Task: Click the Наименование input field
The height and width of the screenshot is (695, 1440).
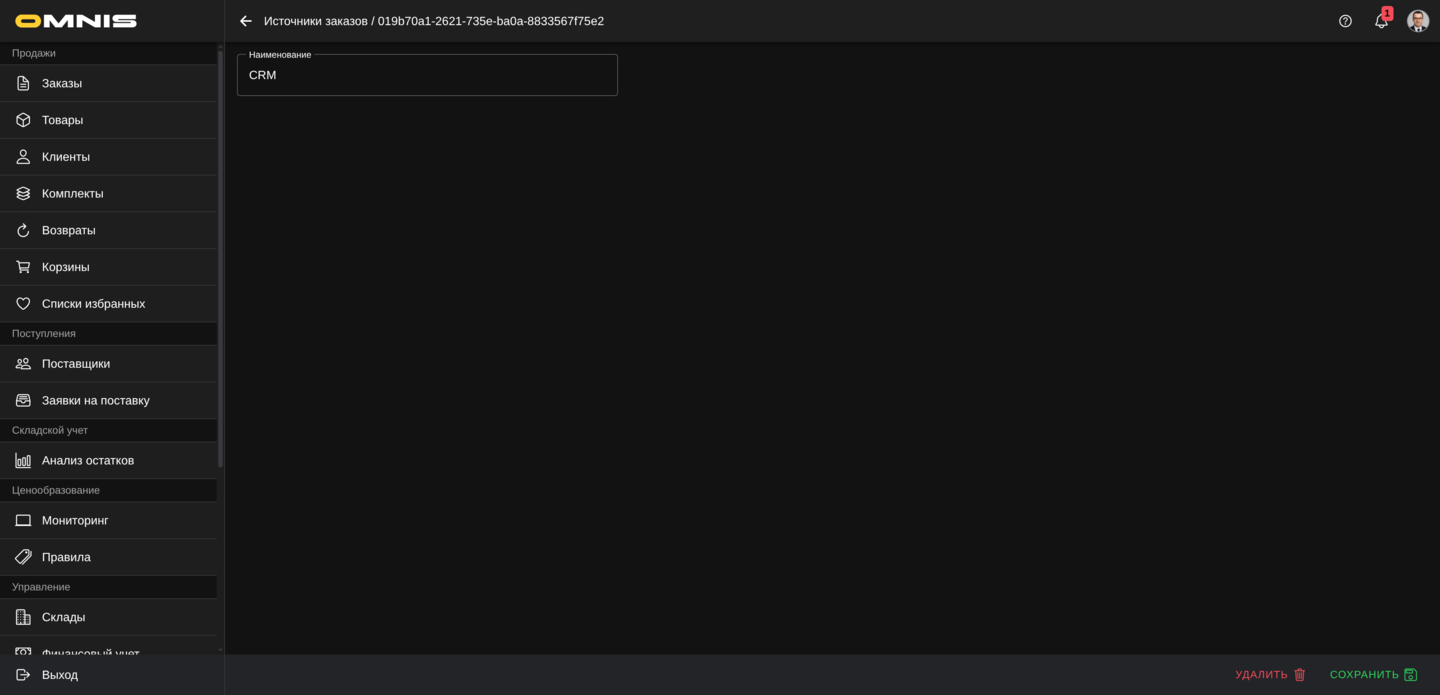Action: [x=427, y=76]
